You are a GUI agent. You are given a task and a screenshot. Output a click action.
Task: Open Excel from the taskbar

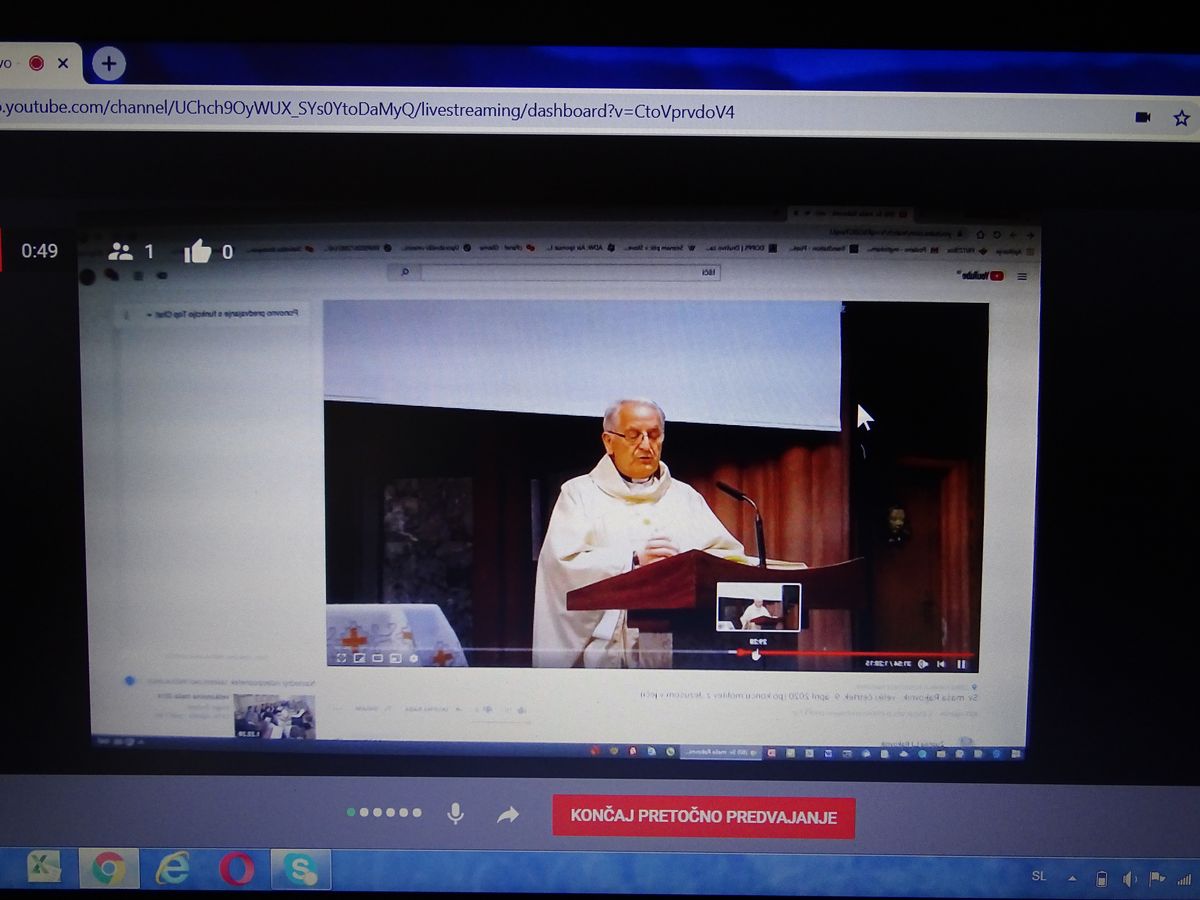click(x=44, y=867)
